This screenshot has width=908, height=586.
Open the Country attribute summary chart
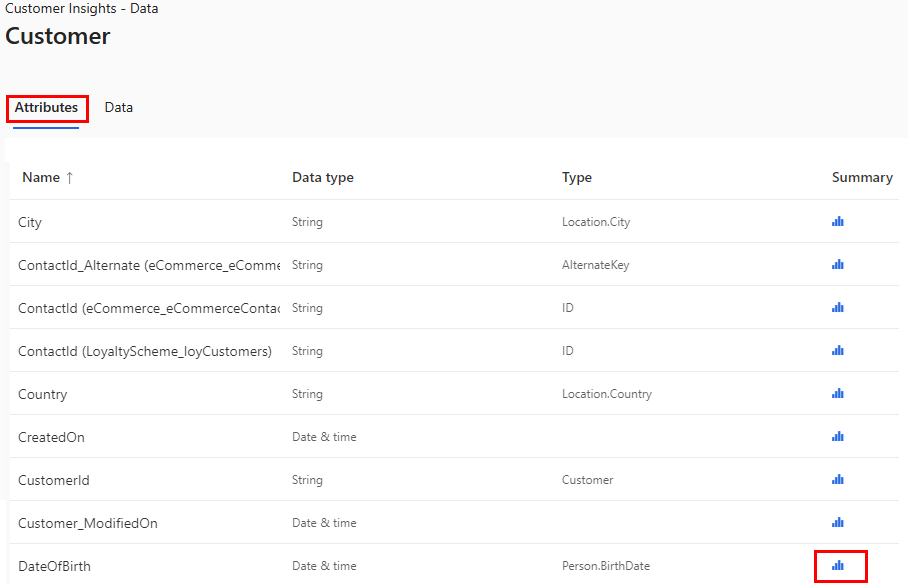click(837, 393)
